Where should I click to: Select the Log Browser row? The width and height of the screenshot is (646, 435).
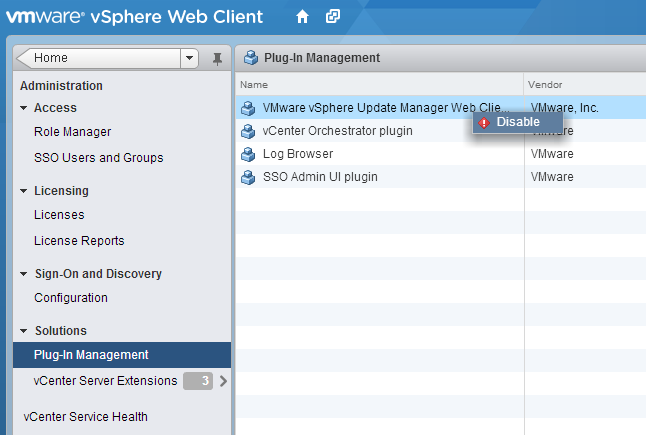[x=441, y=154]
